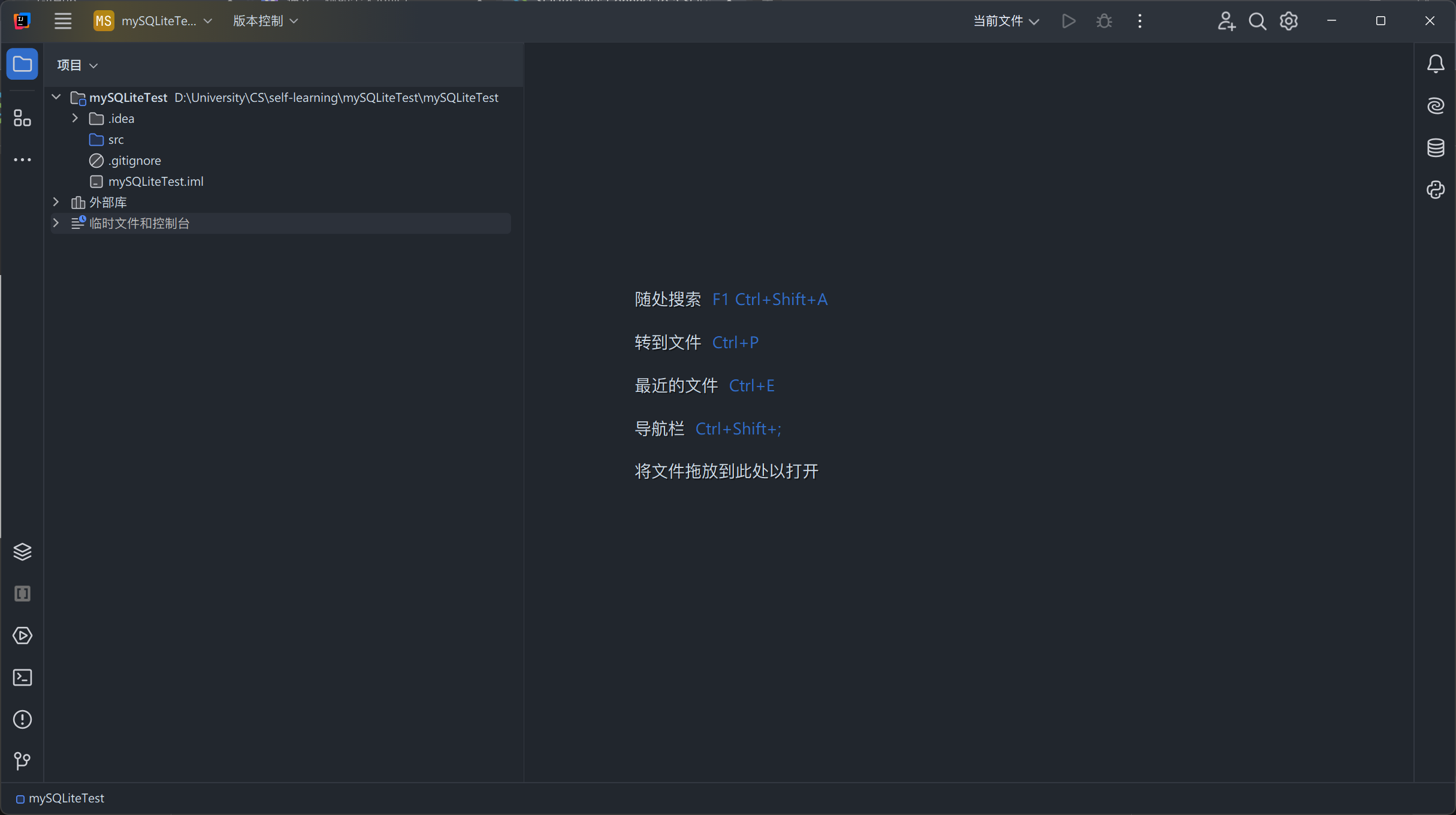Screen dimensions: 1456x815
Task: Open the Problems tool window
Action: click(x=22, y=719)
